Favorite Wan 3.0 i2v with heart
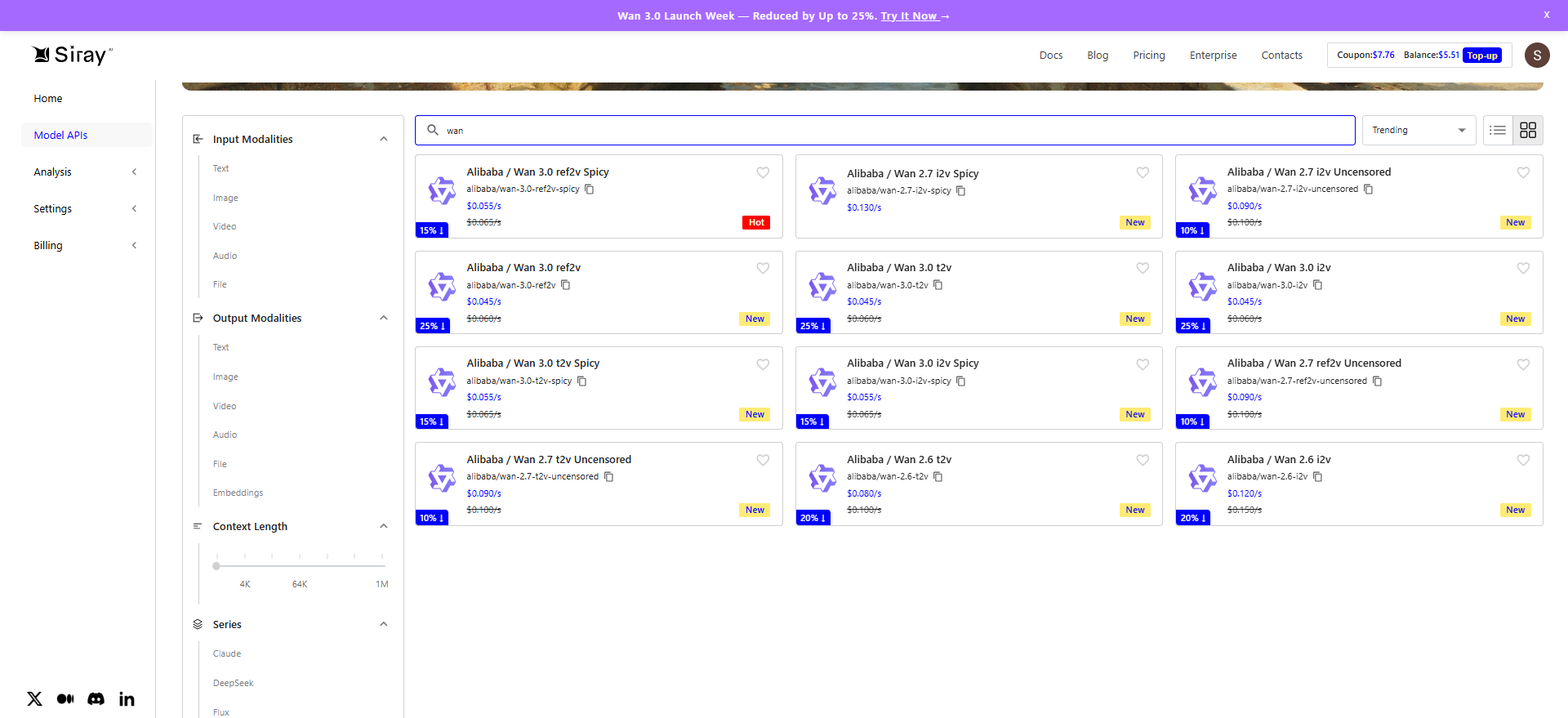The width and height of the screenshot is (1568, 718). pyautogui.click(x=1523, y=268)
